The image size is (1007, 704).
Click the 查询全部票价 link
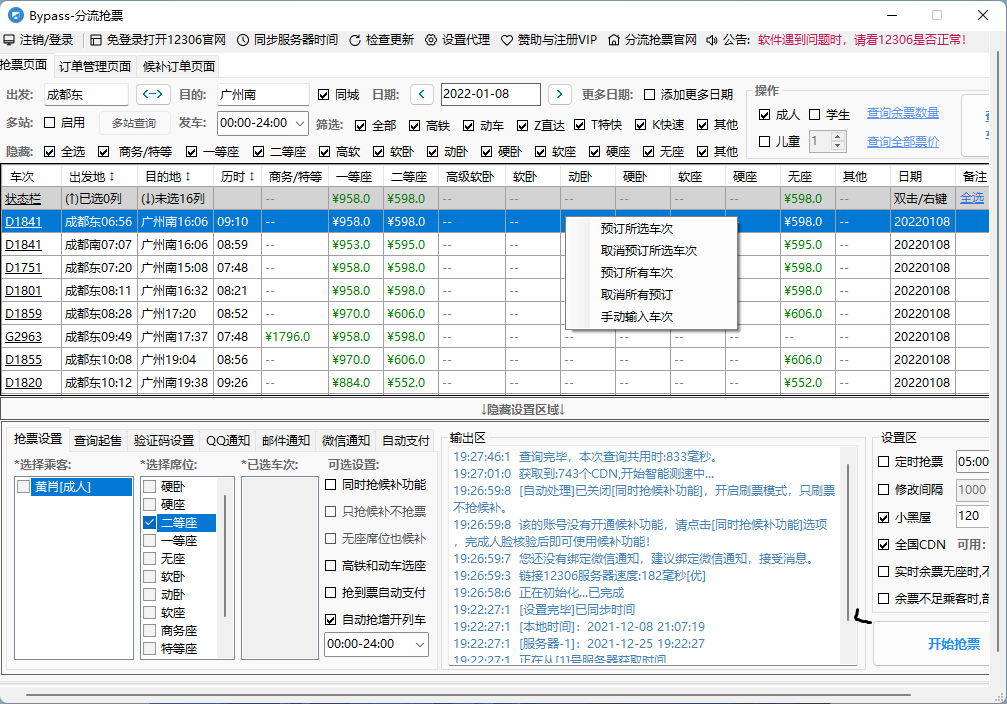coord(902,141)
